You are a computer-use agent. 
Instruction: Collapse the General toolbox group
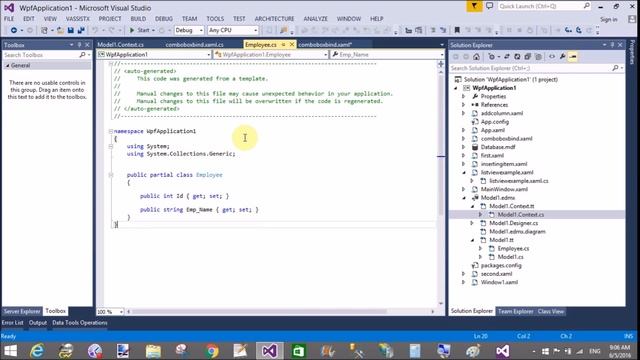pyautogui.click(x=7, y=65)
